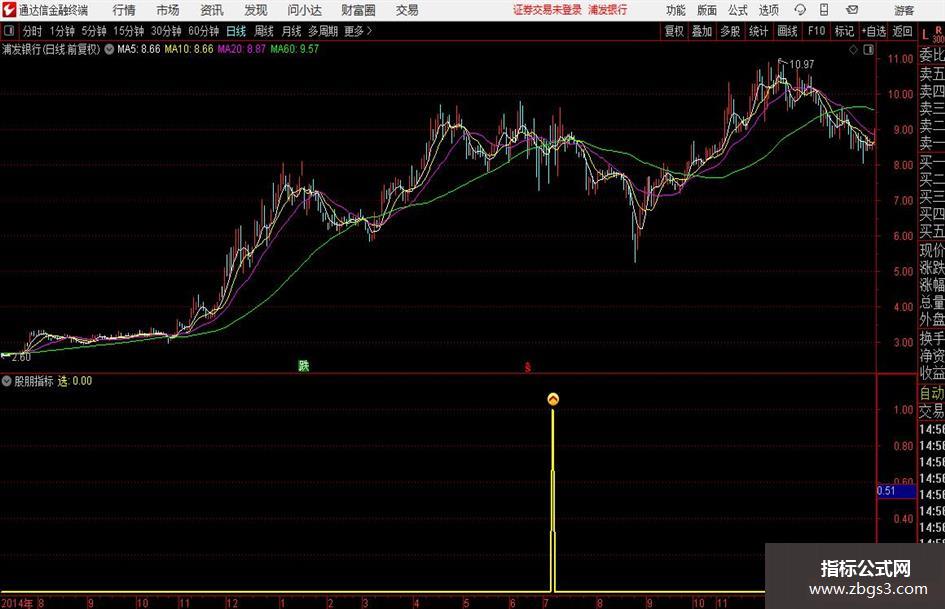This screenshot has width=945, height=609.
Task: Click the yellow signal arrow marker
Action: tap(553, 399)
